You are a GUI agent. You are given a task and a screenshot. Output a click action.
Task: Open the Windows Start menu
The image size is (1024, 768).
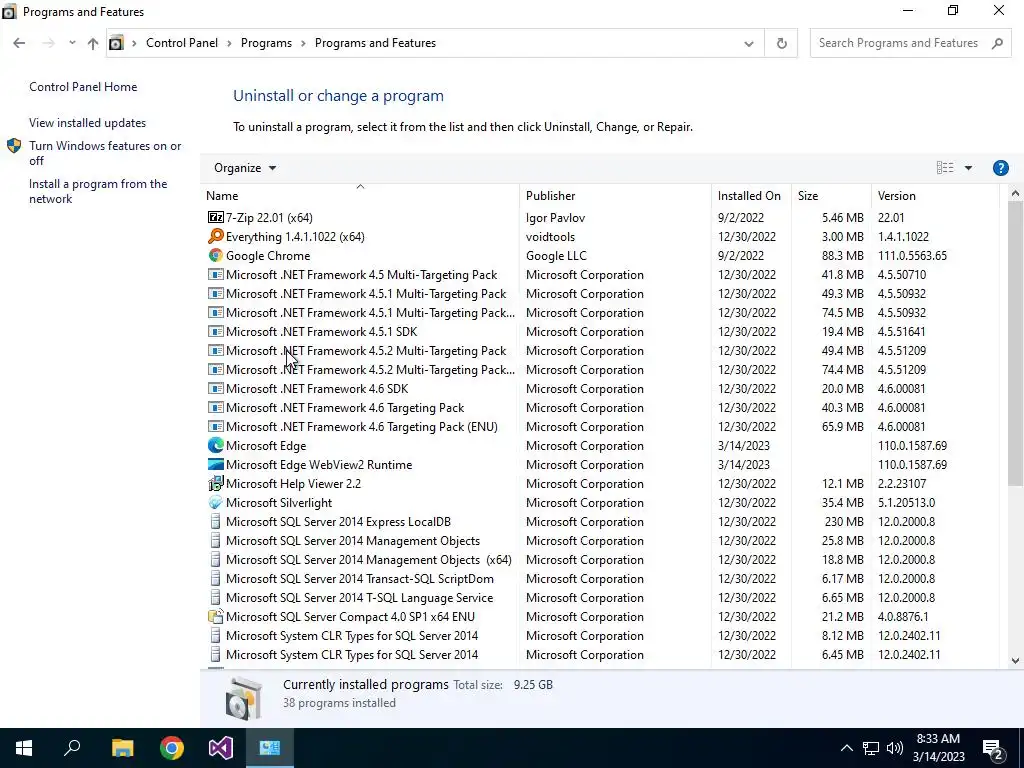click(24, 748)
